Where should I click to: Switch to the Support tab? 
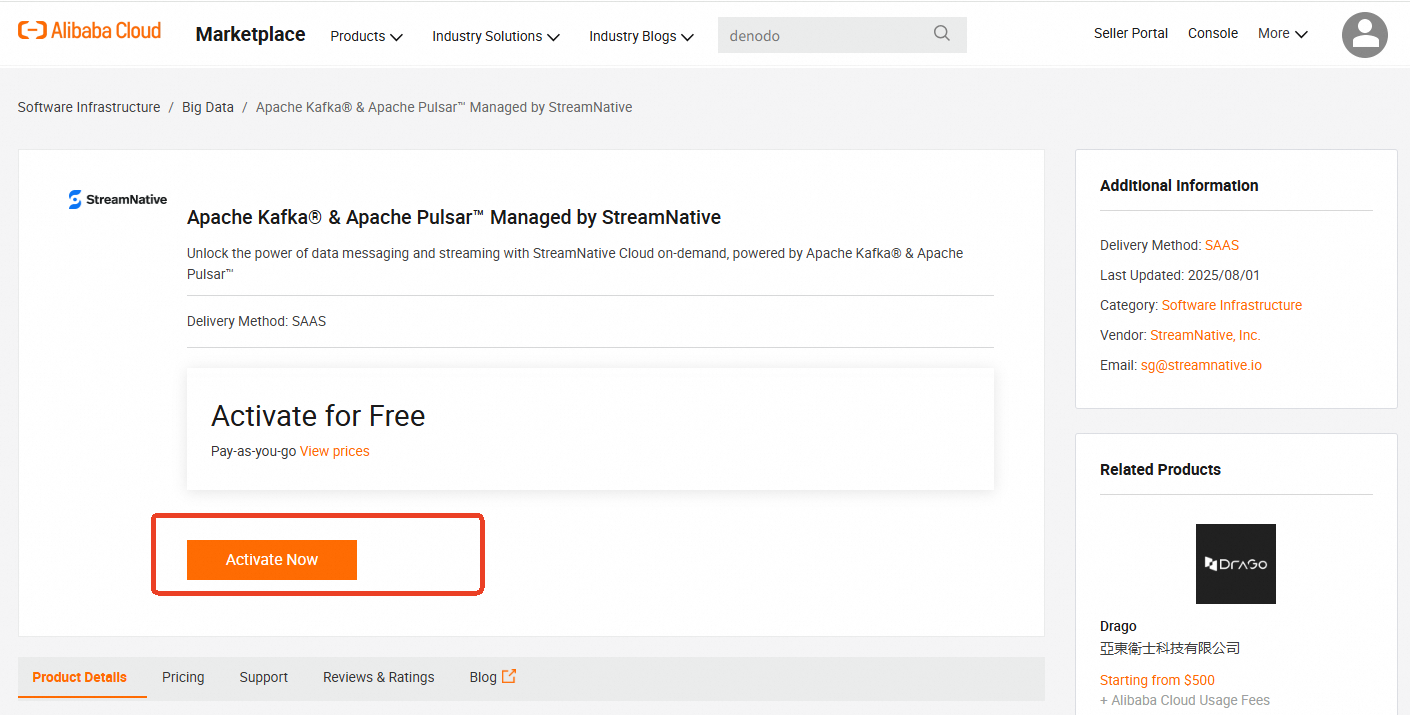[x=264, y=677]
